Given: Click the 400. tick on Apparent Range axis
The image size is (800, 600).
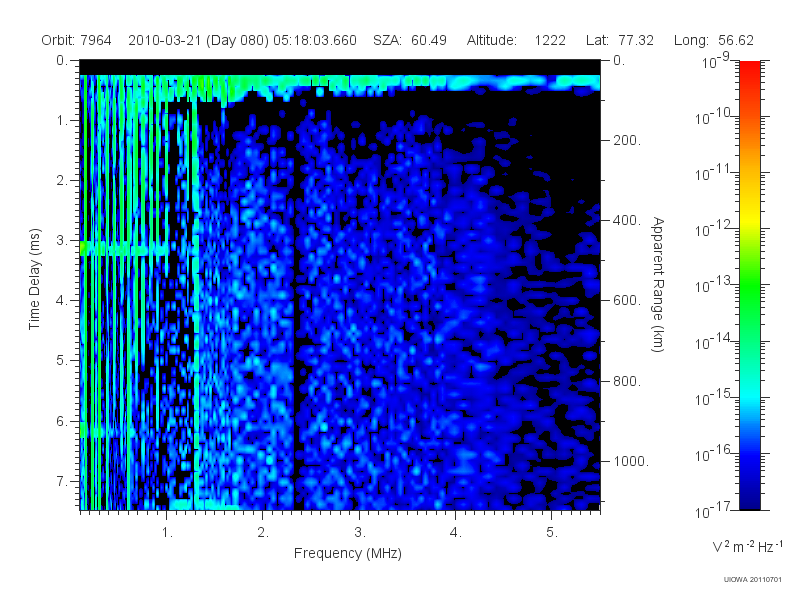Looking at the screenshot, I should tap(627, 220).
